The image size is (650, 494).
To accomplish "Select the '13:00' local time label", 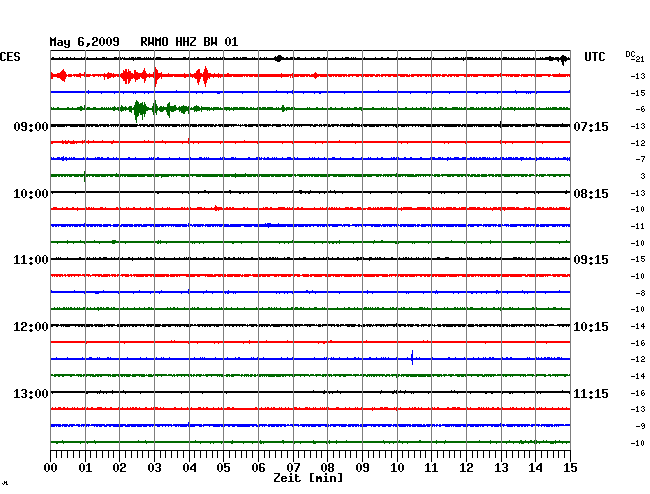I will [x=31, y=393].
